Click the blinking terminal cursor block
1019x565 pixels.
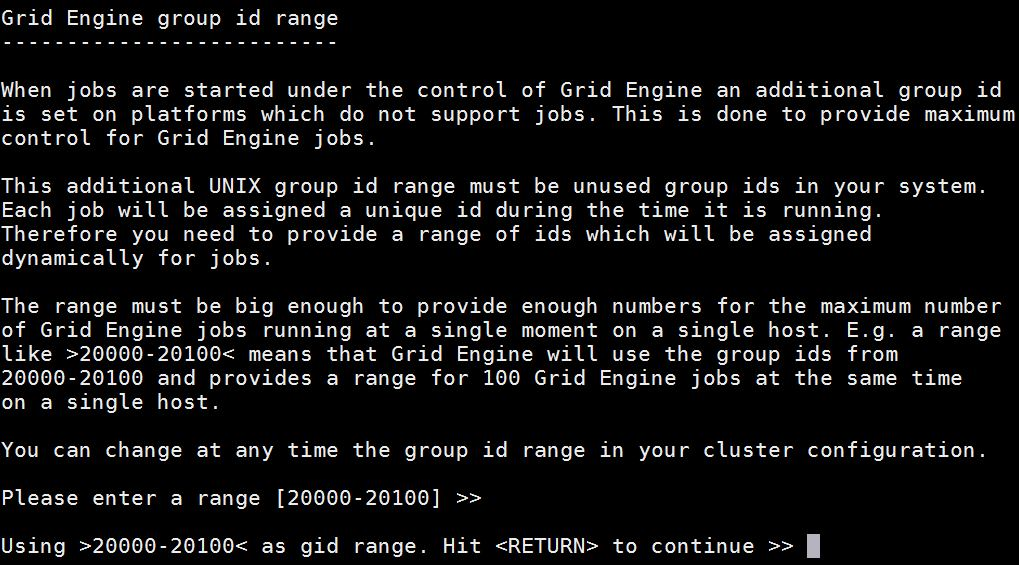(813, 546)
